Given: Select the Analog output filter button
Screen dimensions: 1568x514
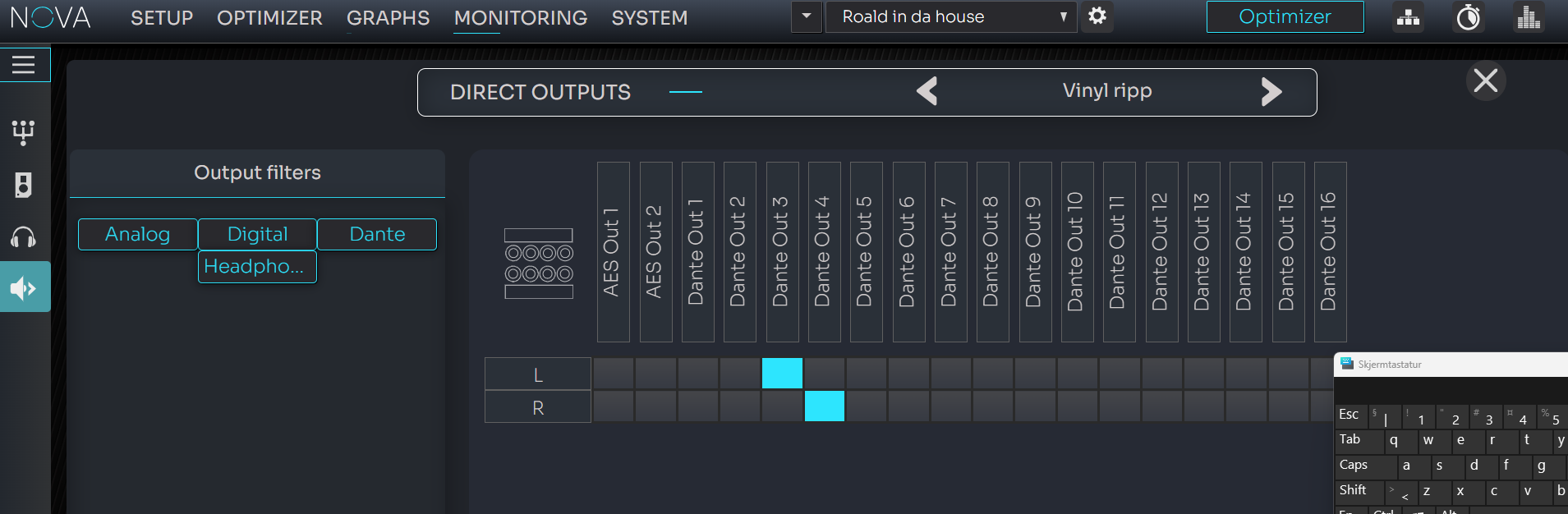Looking at the screenshot, I should [x=137, y=234].
